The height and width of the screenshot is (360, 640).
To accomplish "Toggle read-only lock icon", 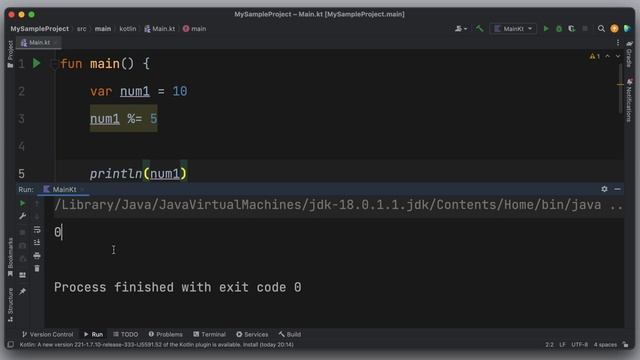I will click(626, 344).
